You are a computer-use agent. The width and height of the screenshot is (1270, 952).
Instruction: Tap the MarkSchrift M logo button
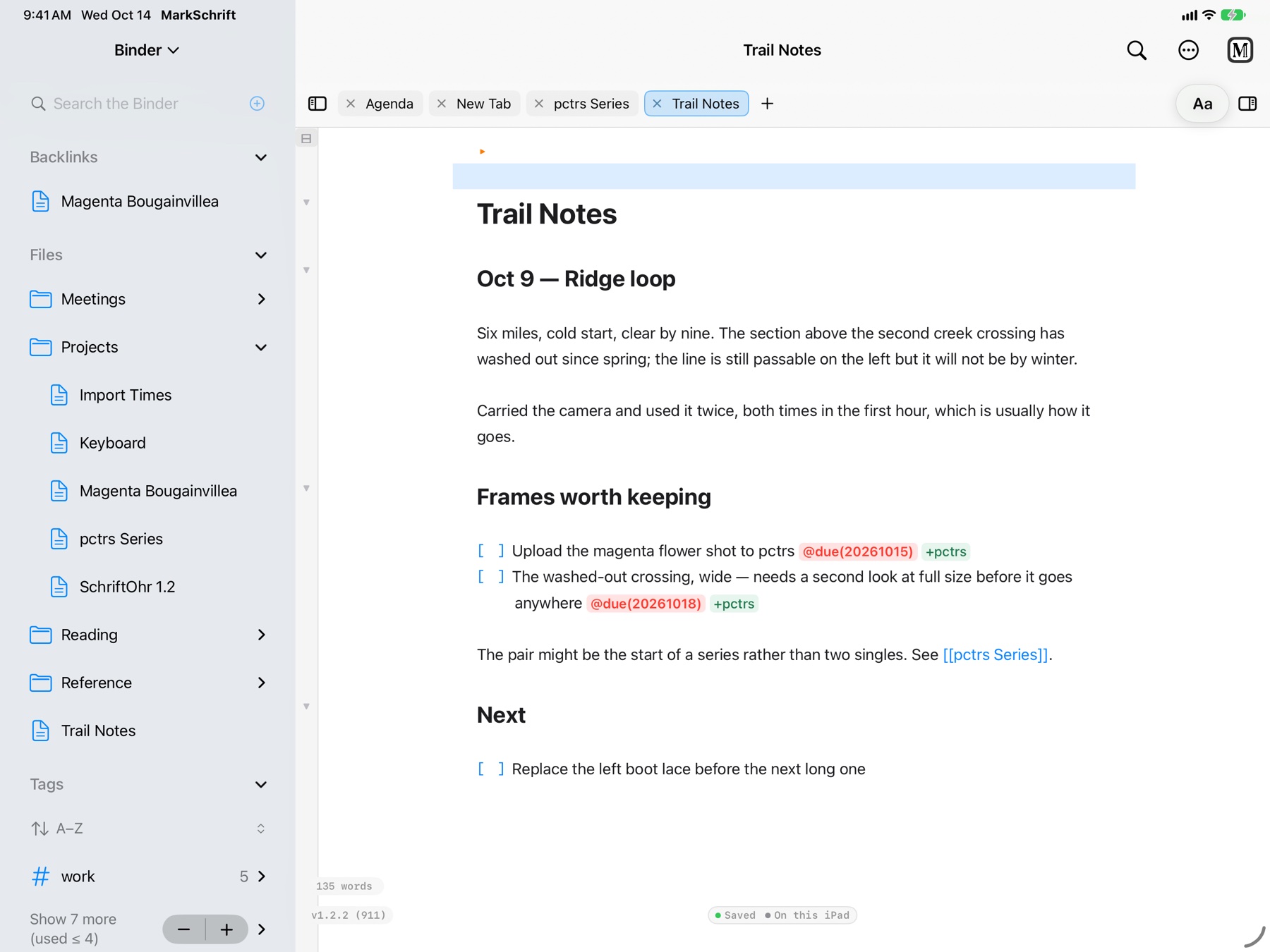[1240, 50]
